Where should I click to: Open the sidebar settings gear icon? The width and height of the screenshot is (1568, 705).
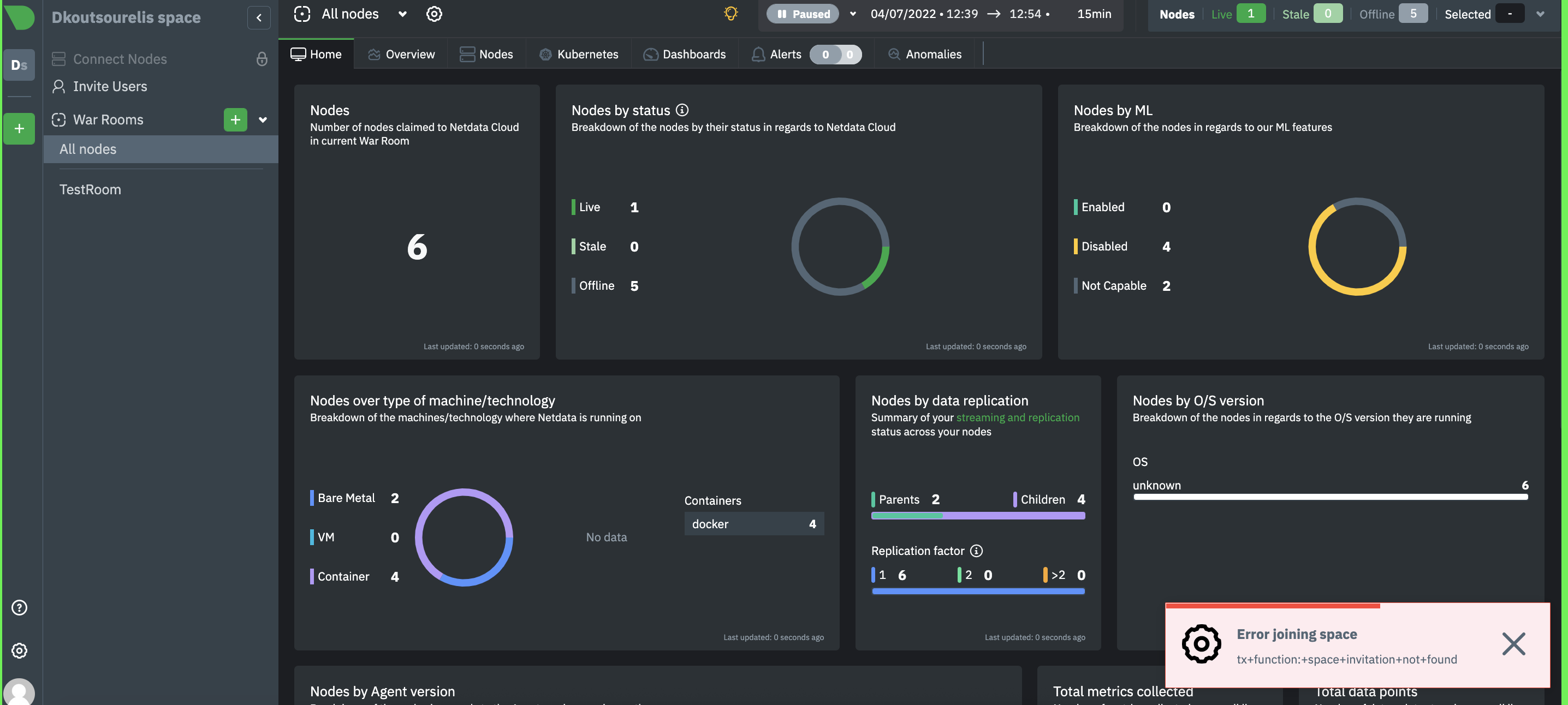pyautogui.click(x=19, y=650)
